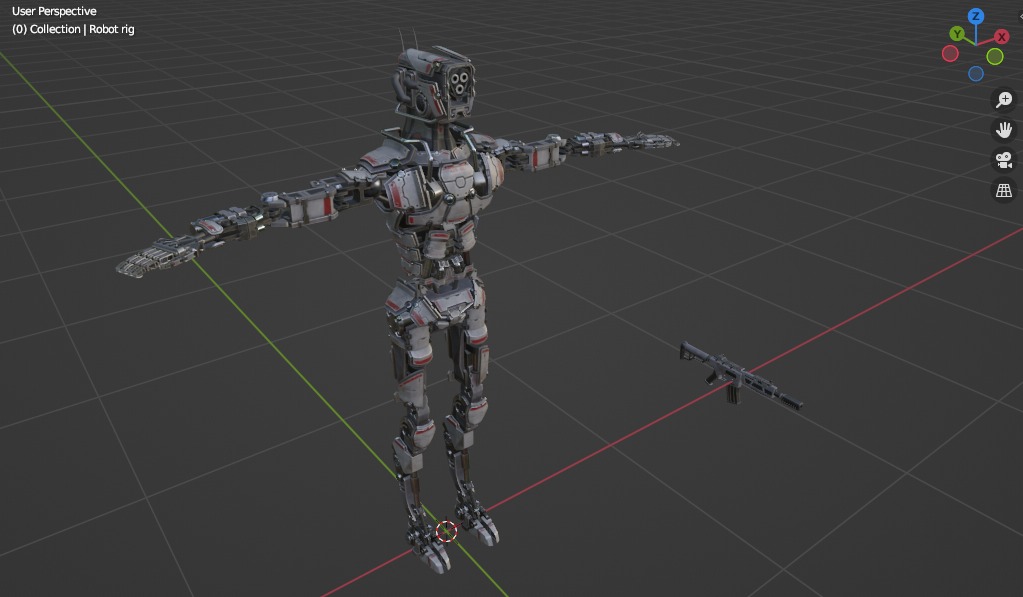Select the rifle object on the floor

tap(740, 375)
